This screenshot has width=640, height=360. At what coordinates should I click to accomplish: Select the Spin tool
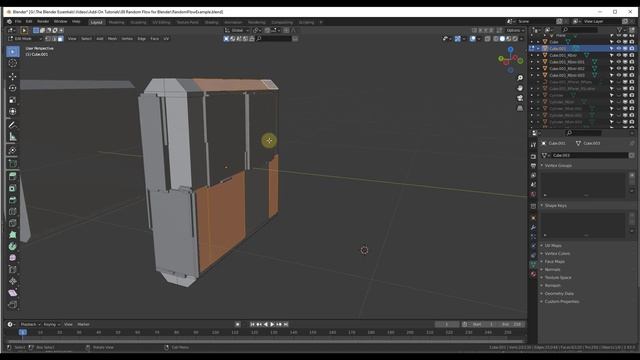tap(13, 246)
